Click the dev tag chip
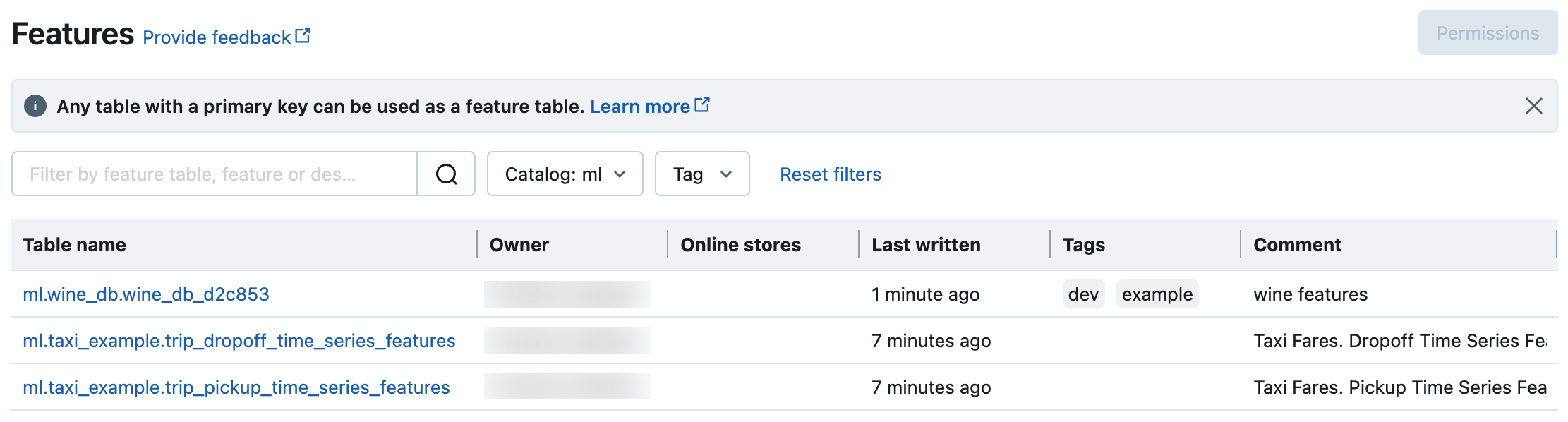The image size is (1568, 422). 1083,294
